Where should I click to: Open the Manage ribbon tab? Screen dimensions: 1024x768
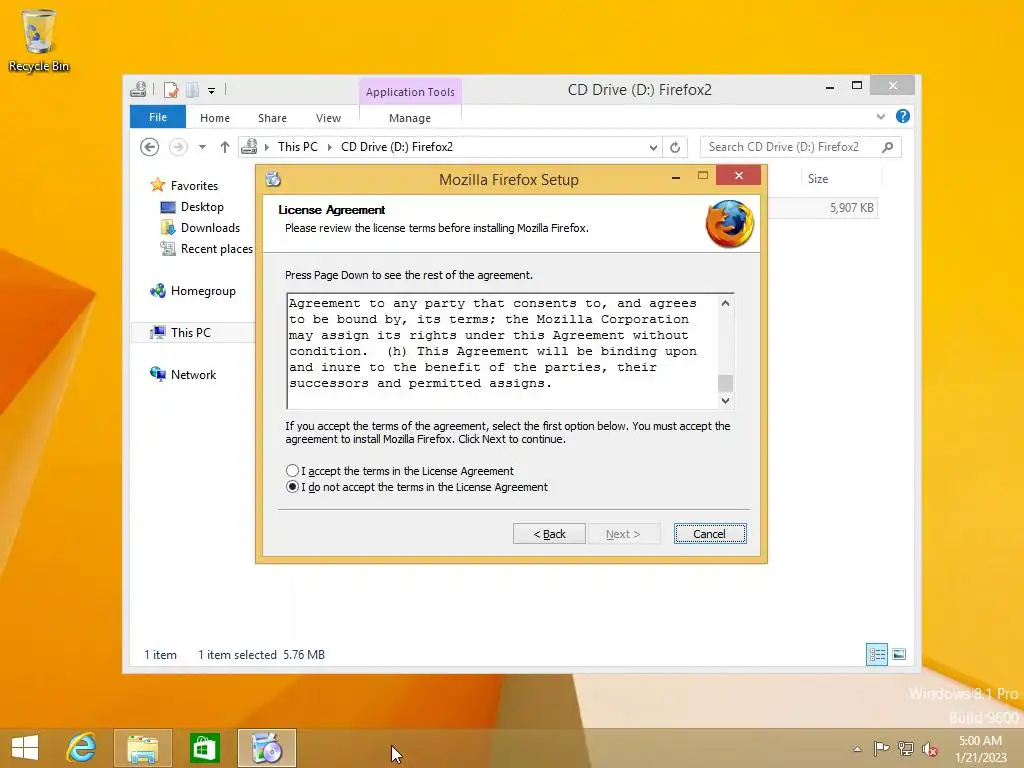pyautogui.click(x=409, y=118)
